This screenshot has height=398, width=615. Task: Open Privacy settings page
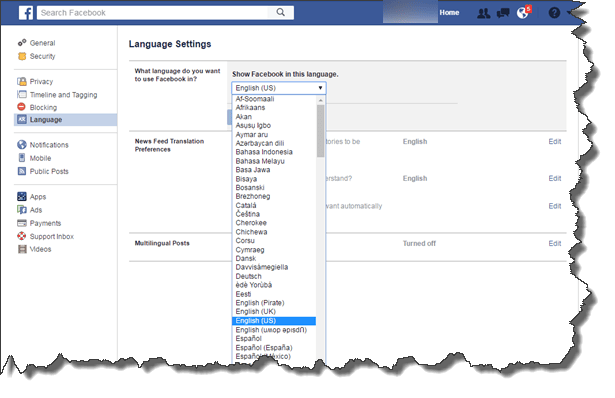click(41, 82)
